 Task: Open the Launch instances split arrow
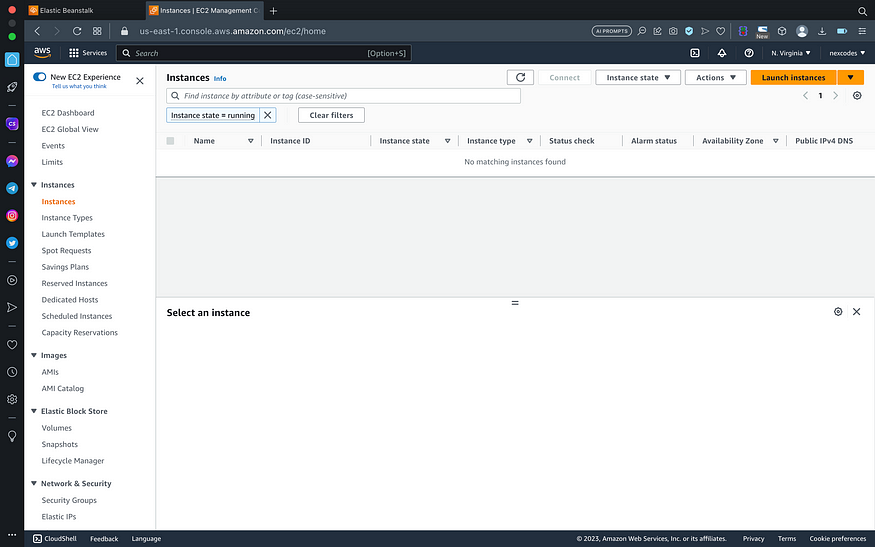[850, 78]
